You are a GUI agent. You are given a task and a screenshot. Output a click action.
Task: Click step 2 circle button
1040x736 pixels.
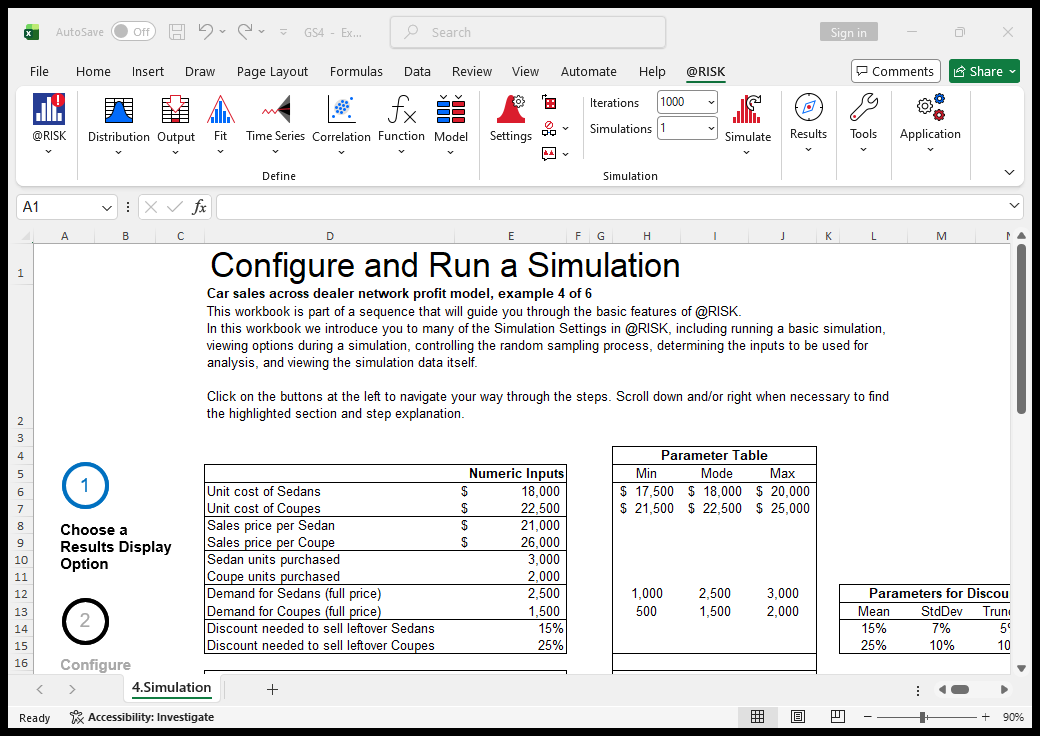click(85, 621)
